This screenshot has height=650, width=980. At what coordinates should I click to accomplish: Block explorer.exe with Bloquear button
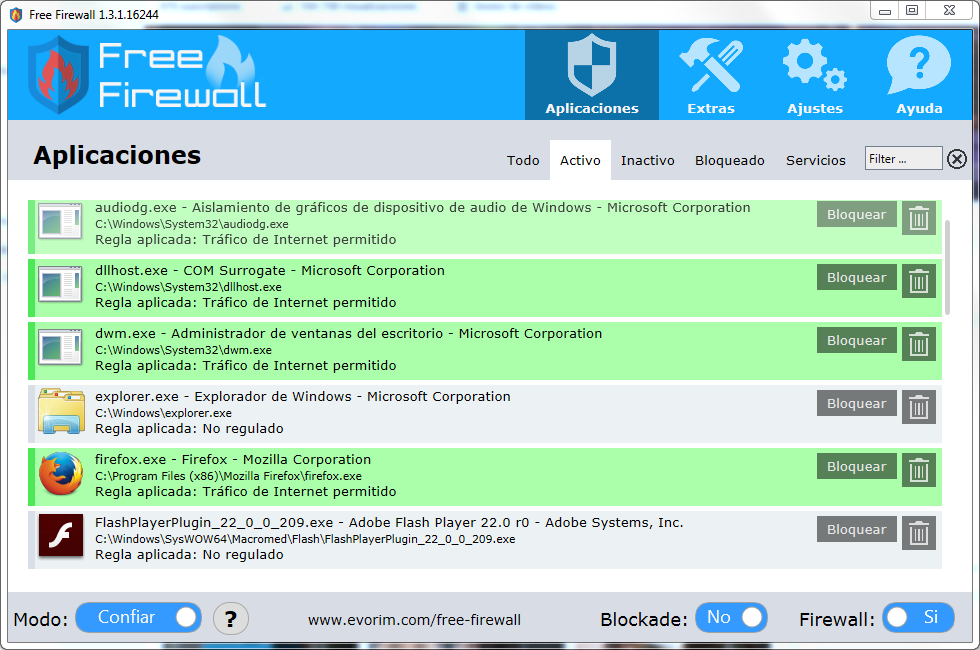tap(856, 404)
